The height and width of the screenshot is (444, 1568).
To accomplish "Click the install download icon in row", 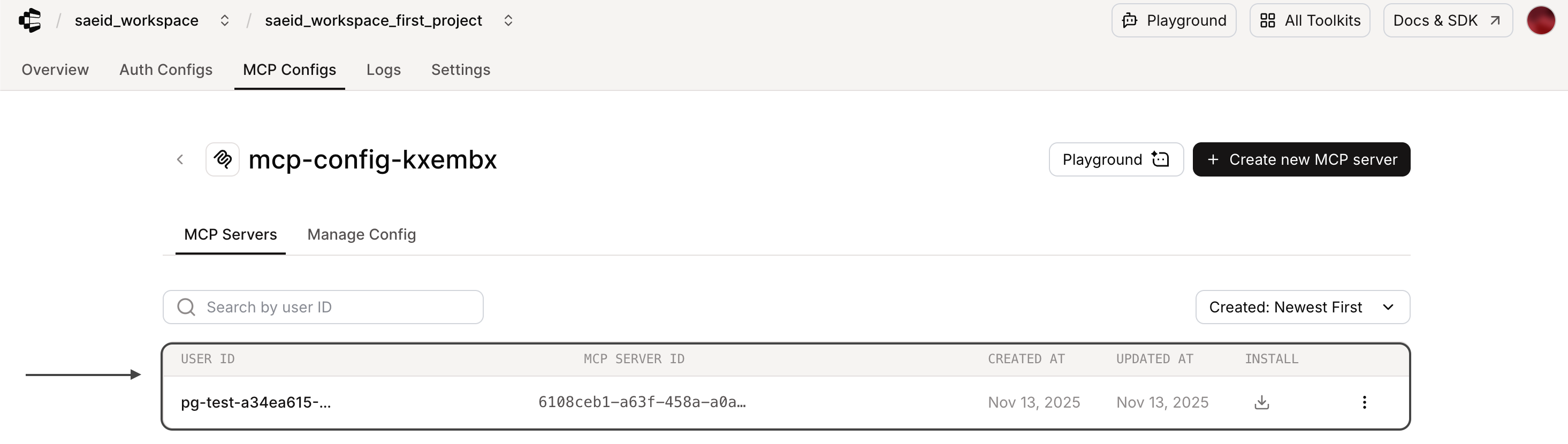I will (1261, 402).
